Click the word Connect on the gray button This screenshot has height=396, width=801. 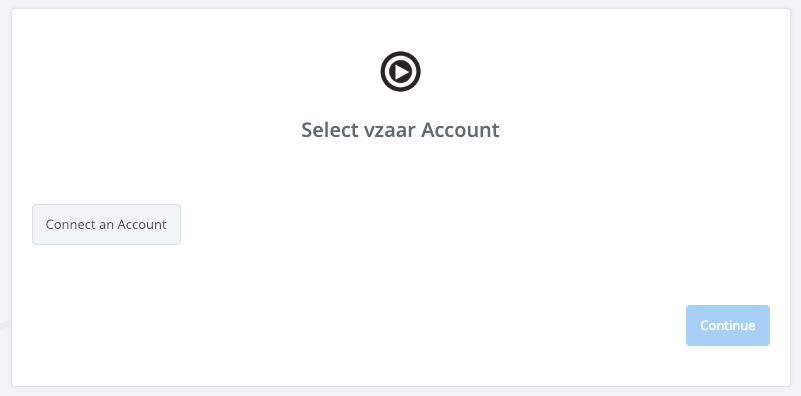coord(68,224)
